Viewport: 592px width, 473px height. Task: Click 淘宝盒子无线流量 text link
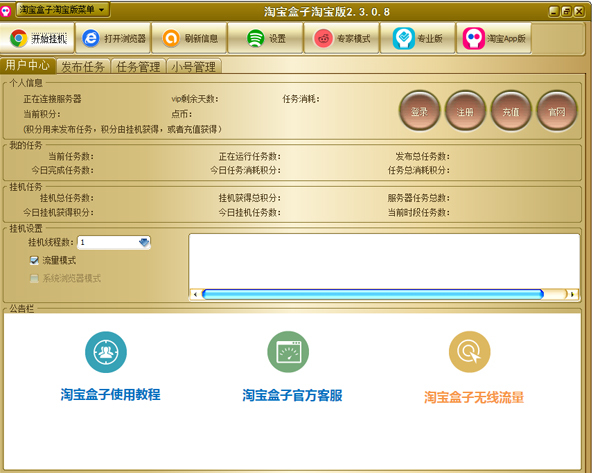coord(474,397)
